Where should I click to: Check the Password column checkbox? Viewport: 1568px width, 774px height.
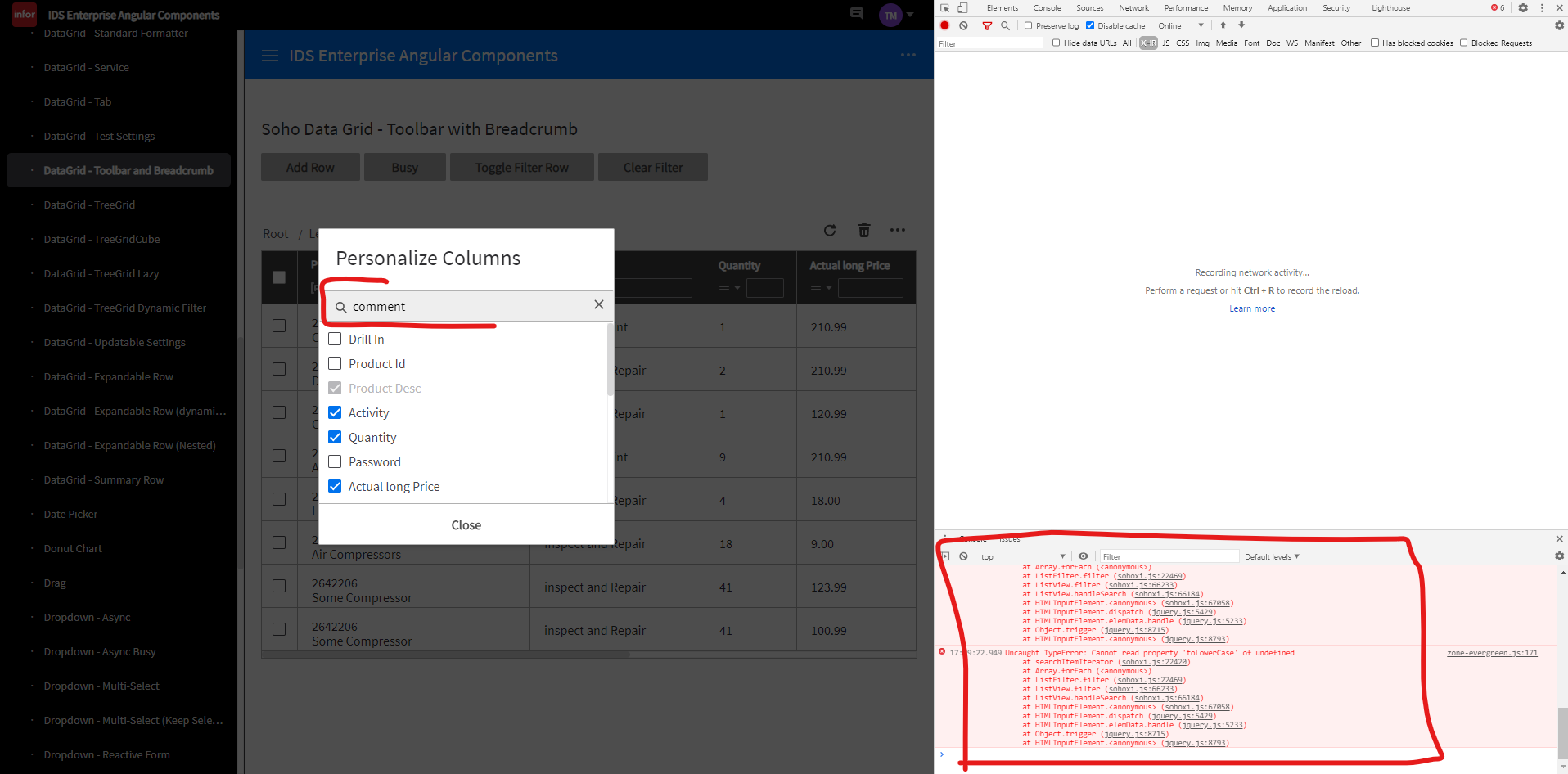coord(335,461)
